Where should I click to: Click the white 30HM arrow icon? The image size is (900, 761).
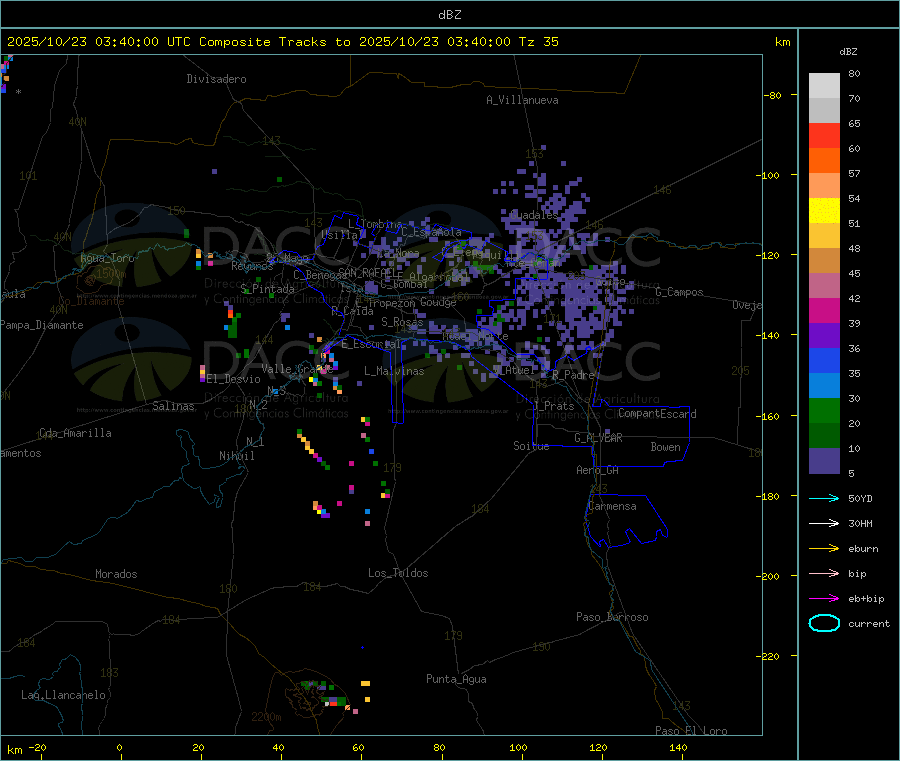[x=824, y=523]
